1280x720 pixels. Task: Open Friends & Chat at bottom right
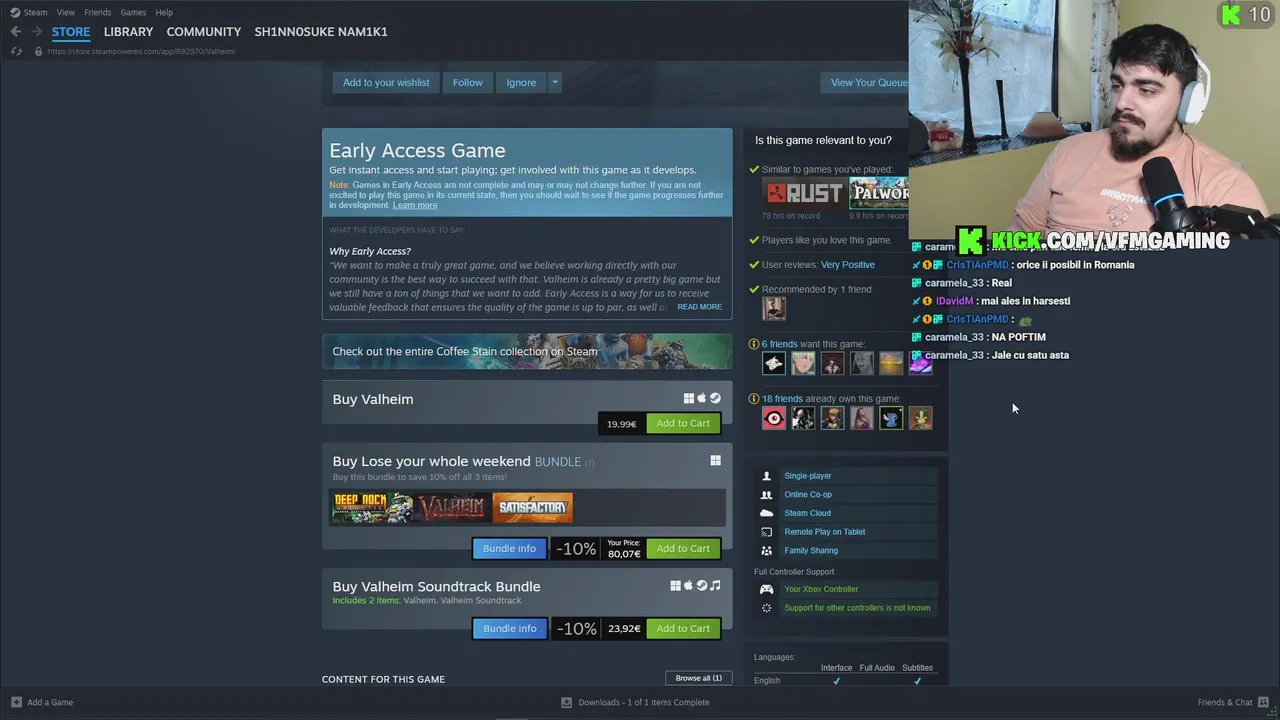pyautogui.click(x=1232, y=702)
